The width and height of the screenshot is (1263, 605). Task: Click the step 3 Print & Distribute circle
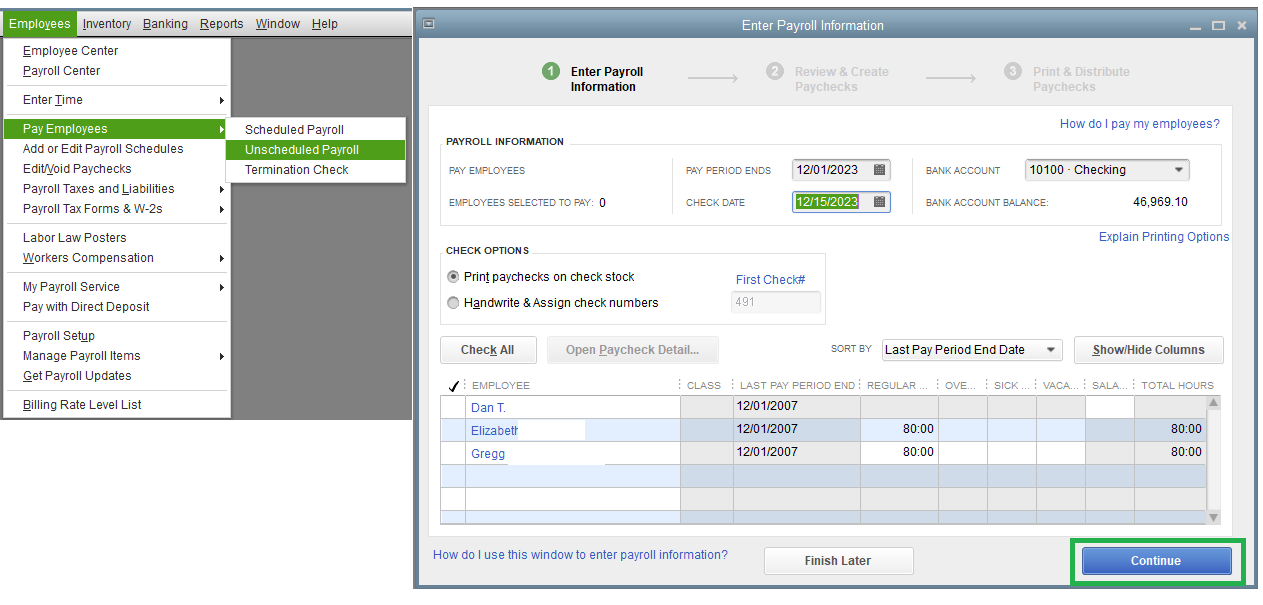pos(1013,72)
